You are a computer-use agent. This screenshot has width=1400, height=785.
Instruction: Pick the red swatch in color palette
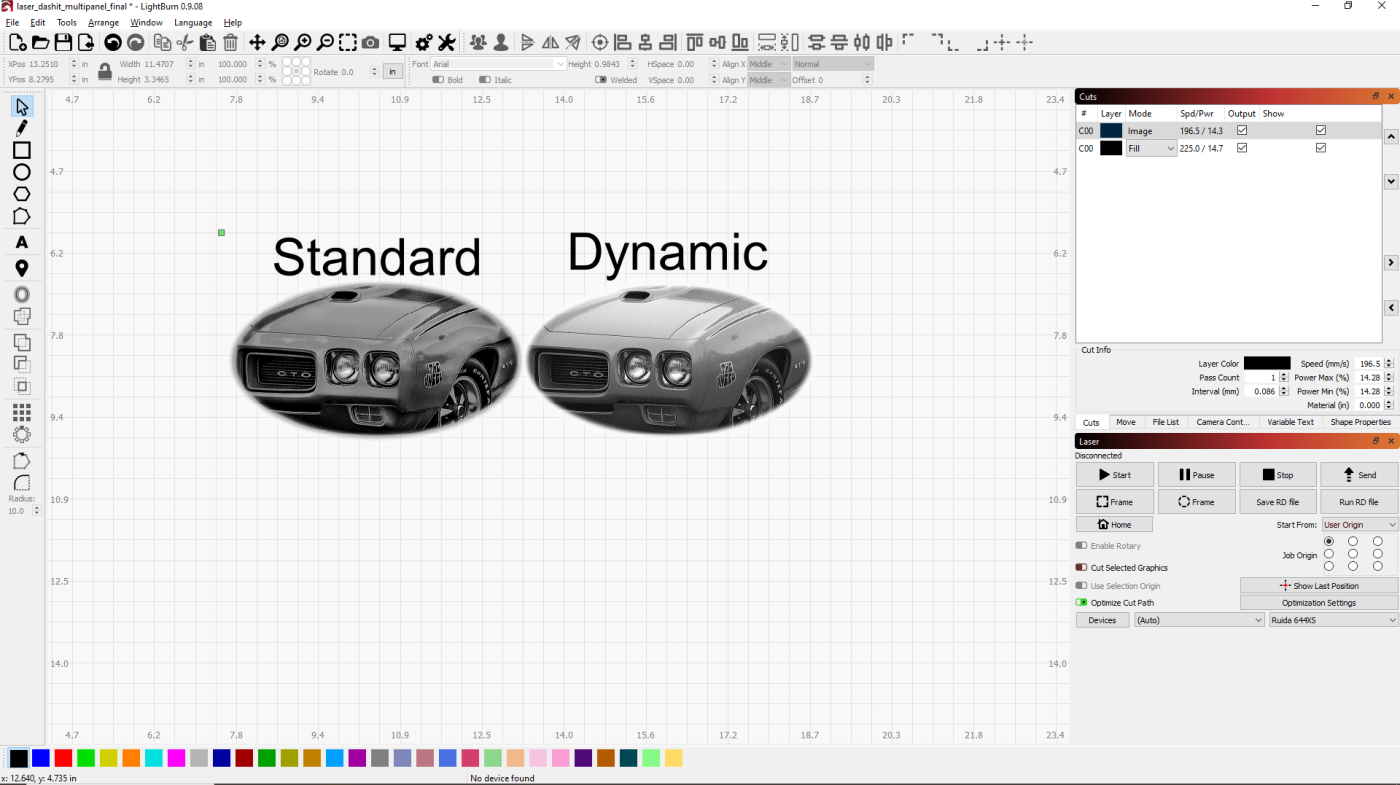pos(63,759)
